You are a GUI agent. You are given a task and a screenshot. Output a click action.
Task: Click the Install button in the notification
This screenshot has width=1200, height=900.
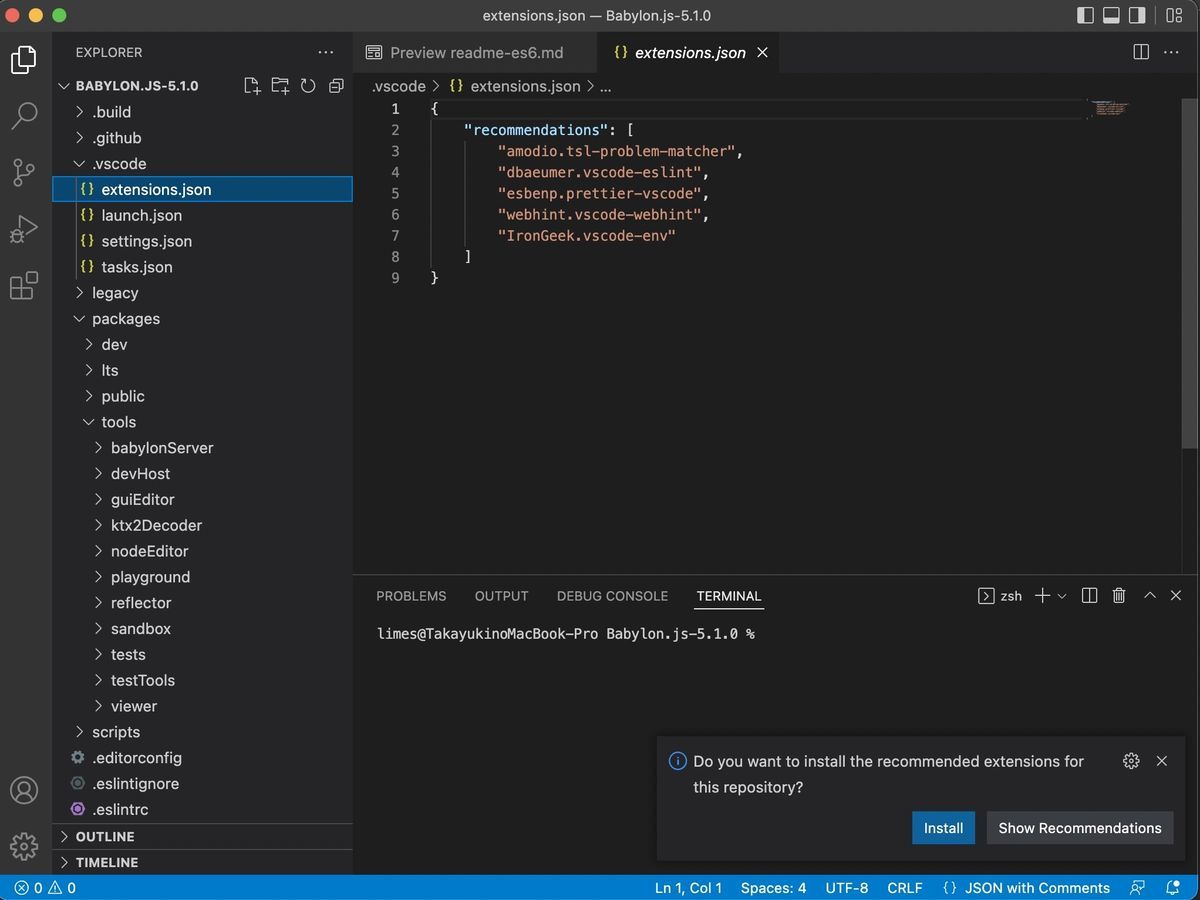tap(943, 827)
